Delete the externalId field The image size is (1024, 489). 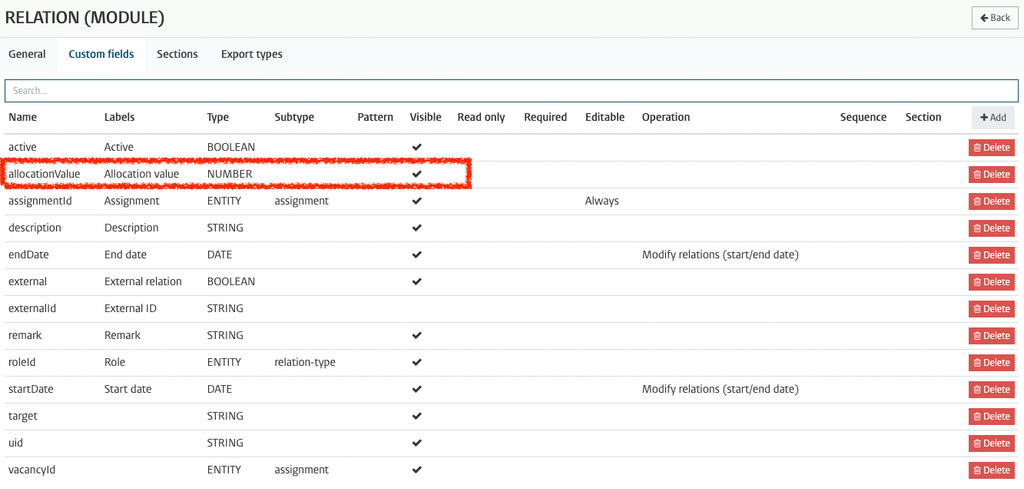click(x=991, y=308)
